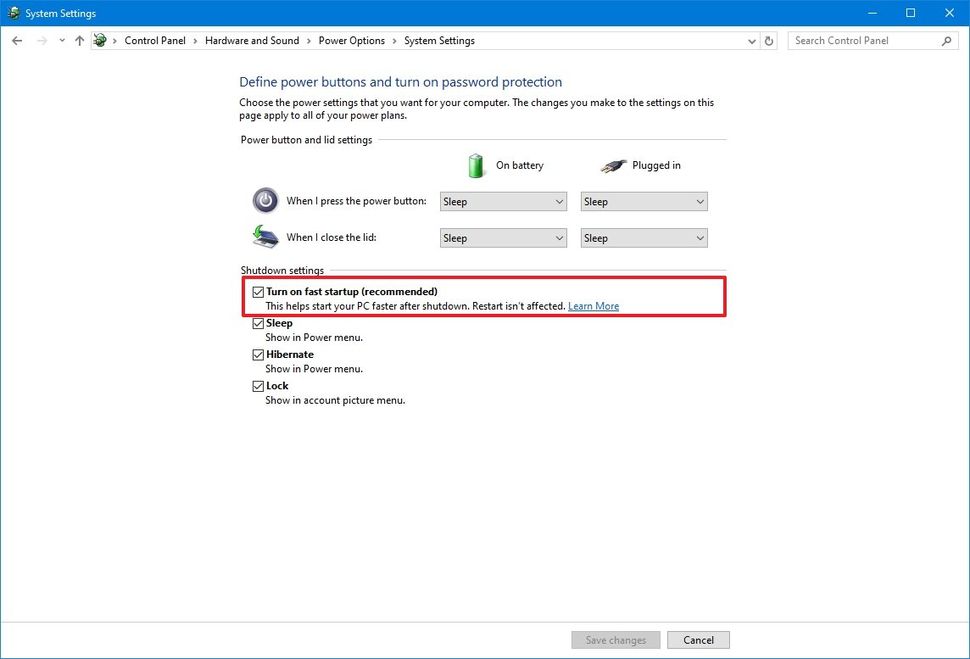Click the search magnifier icon

(946, 41)
